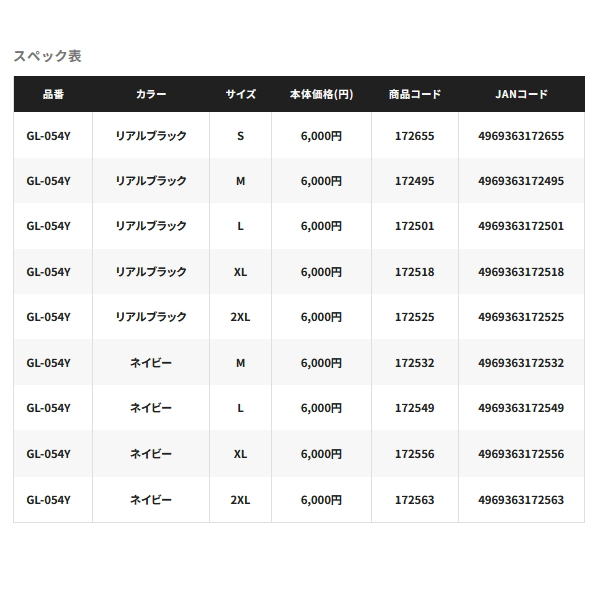Click the 本体価格(円) column header
This screenshot has height=600, width=600.
[321, 94]
